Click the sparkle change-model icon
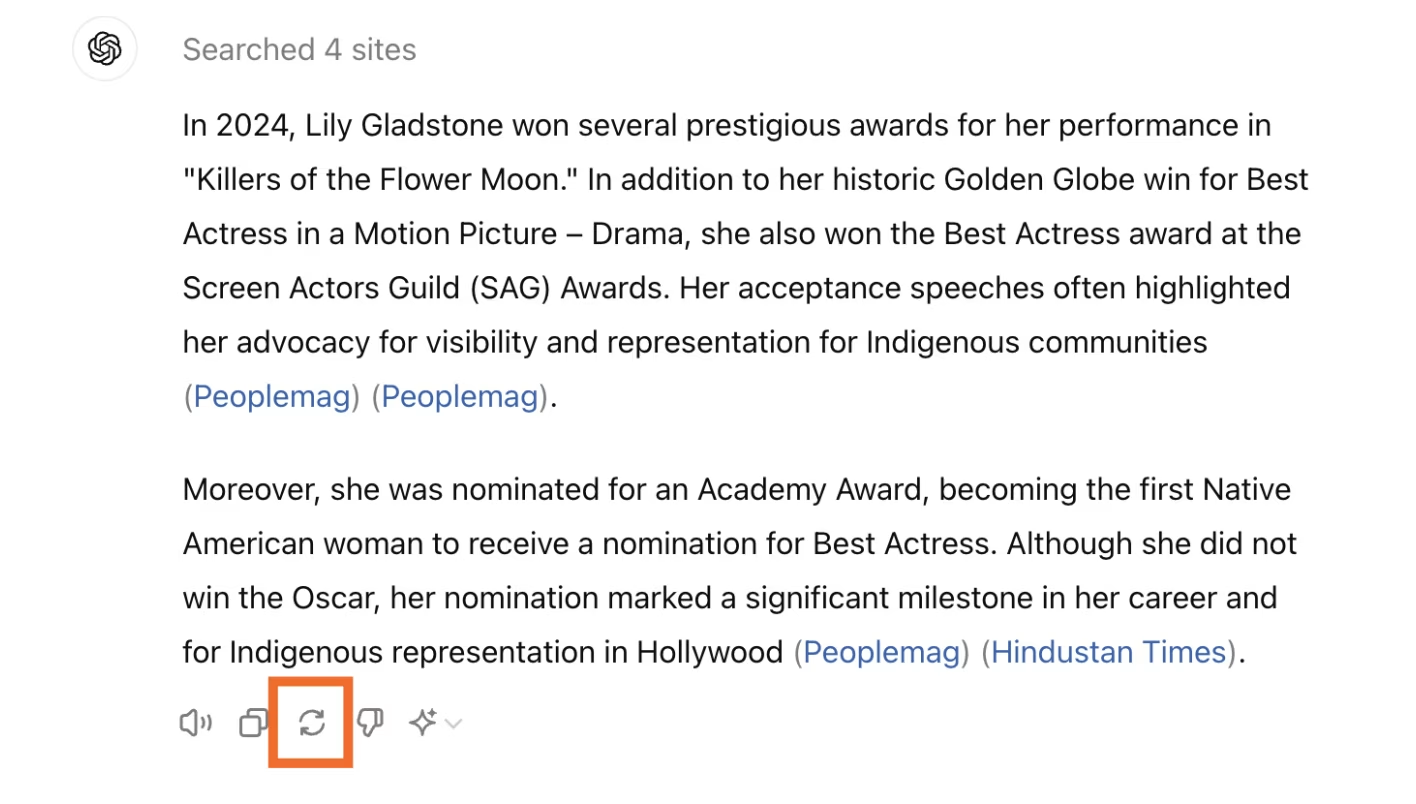This screenshot has width=1416, height=804. 423,723
